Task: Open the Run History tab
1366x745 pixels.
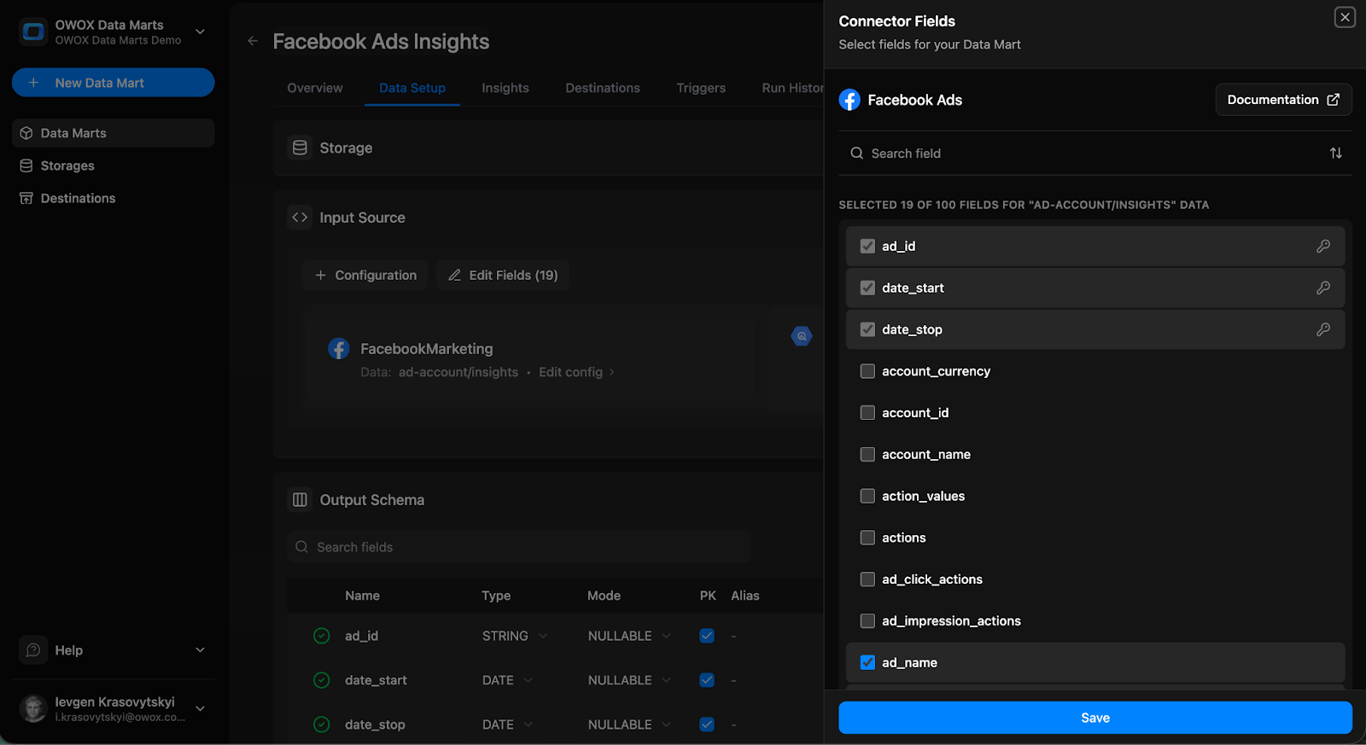Action: tap(792, 88)
